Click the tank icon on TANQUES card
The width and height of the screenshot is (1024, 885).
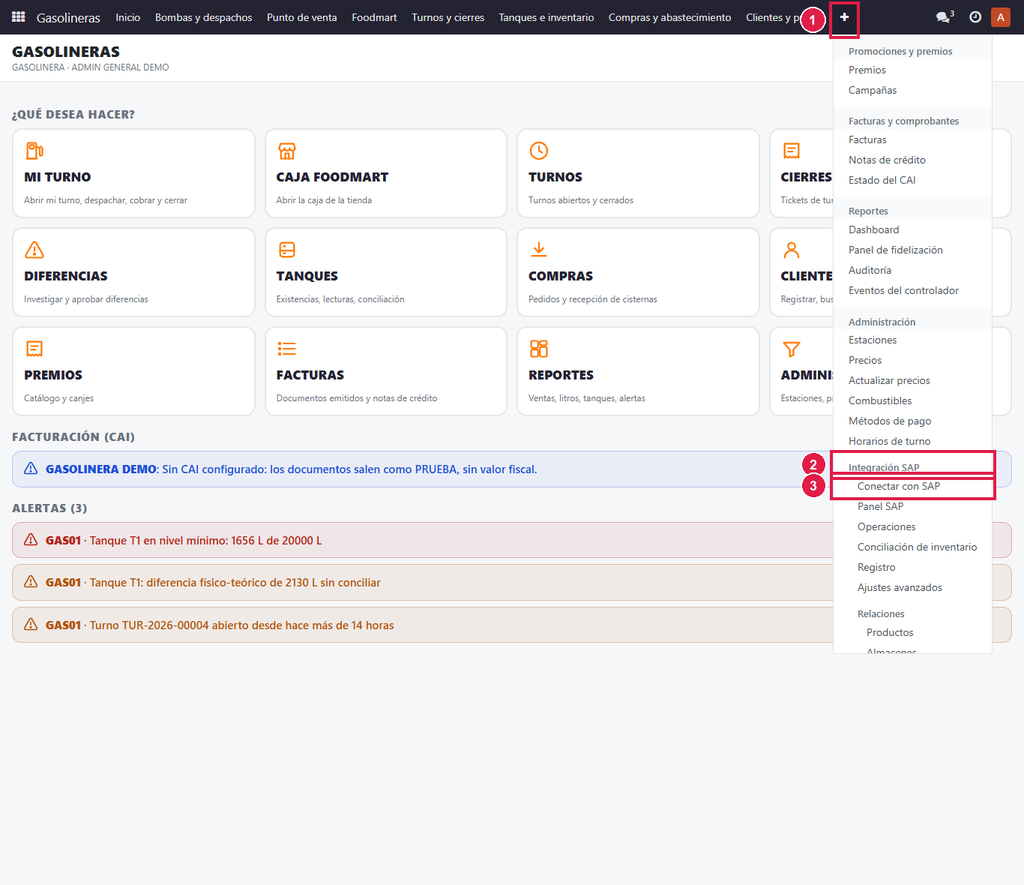(287, 250)
